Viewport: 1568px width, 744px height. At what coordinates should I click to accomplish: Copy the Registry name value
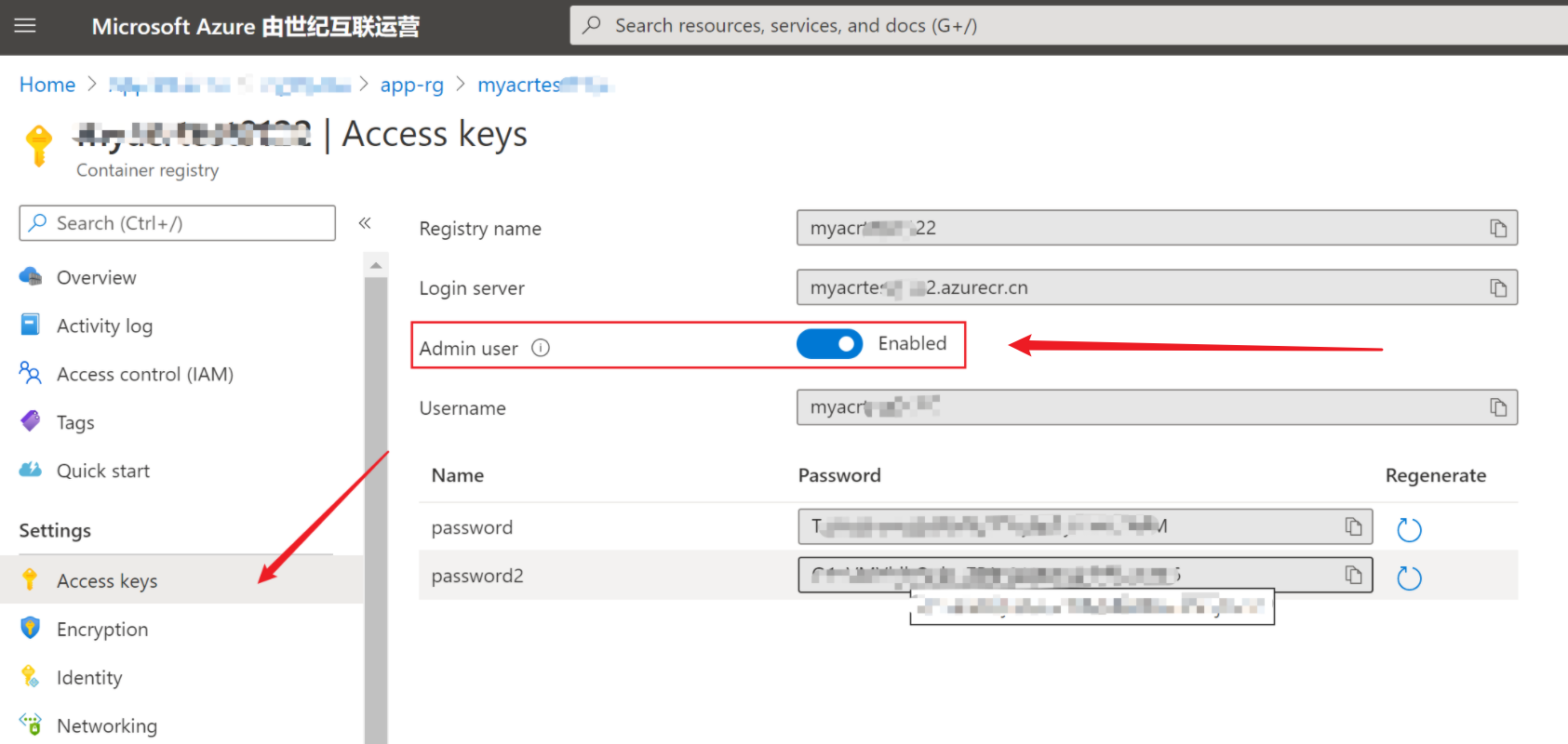(x=1498, y=229)
